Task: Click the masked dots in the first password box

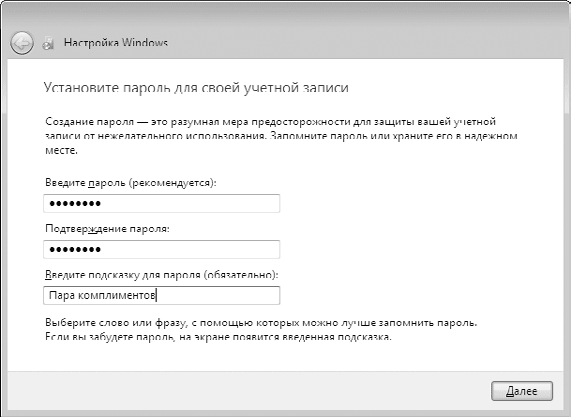Action: [x=75, y=204]
